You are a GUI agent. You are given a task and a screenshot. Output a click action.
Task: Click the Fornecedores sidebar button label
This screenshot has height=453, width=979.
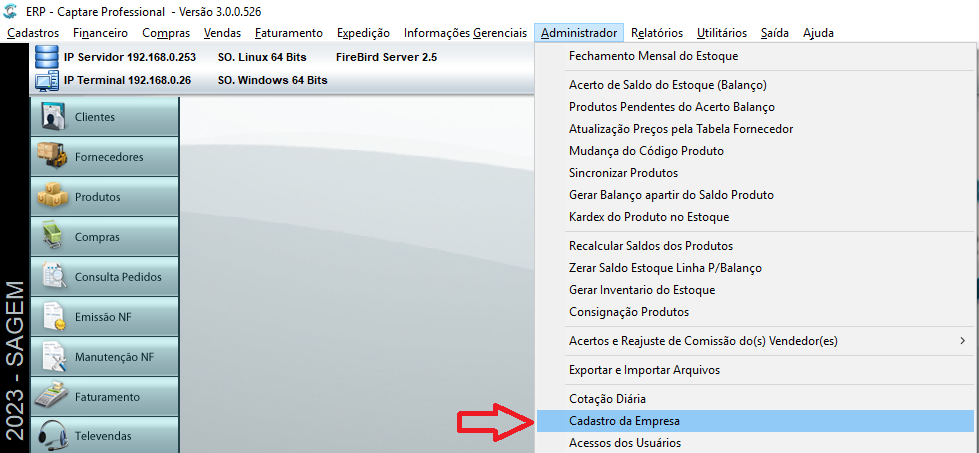109,157
